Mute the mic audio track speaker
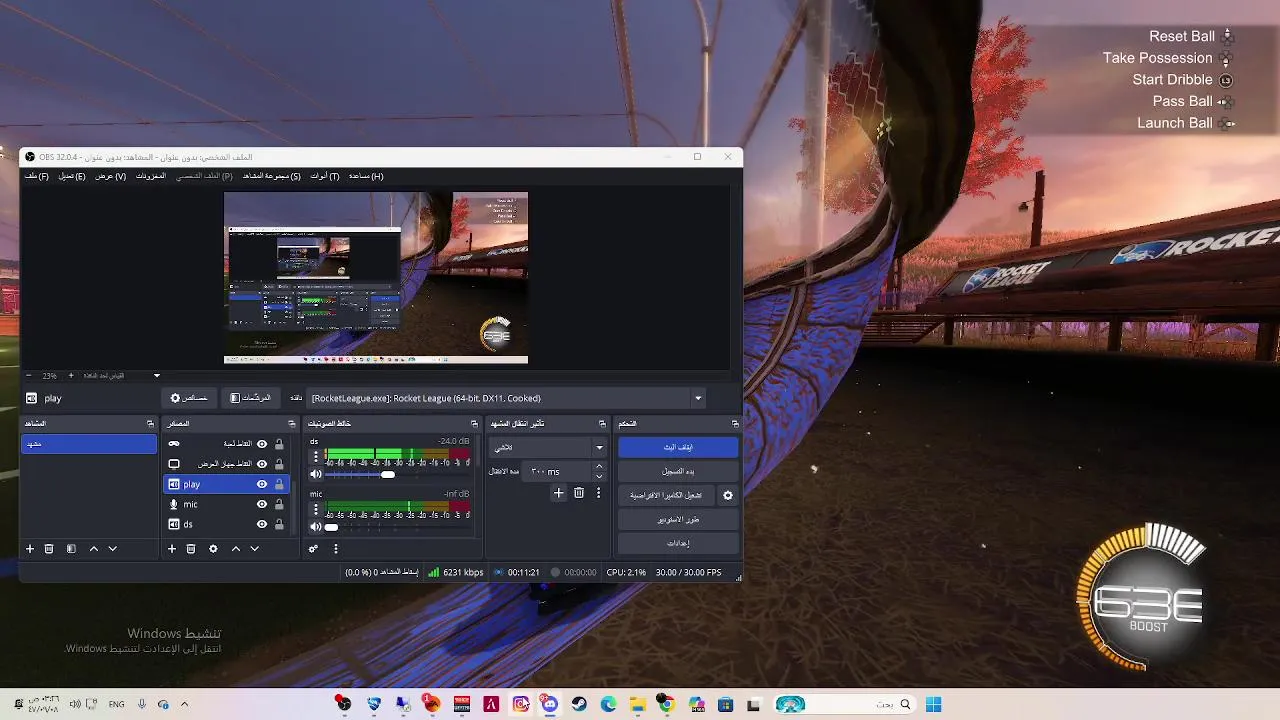 click(x=316, y=527)
